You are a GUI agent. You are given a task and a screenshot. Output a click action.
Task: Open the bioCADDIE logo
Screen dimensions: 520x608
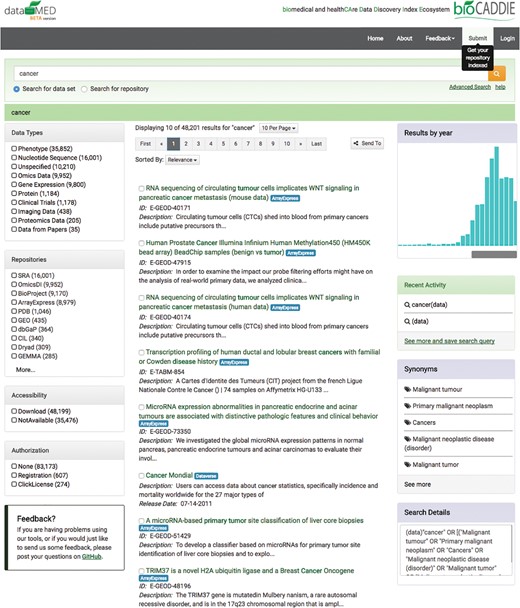[484, 9]
